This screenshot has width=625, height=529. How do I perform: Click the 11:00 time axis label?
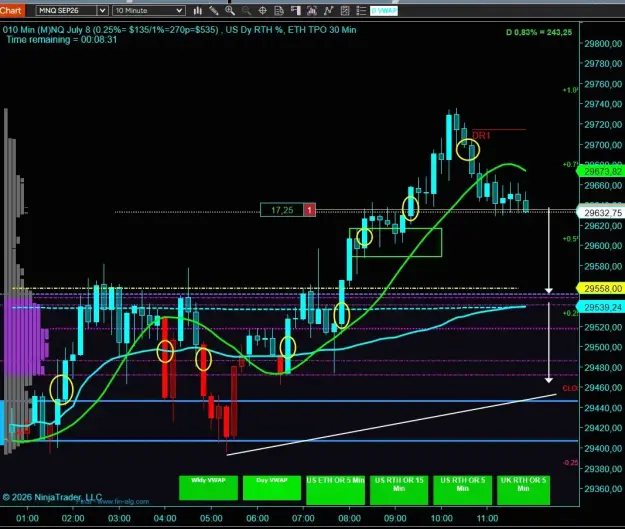[487, 518]
